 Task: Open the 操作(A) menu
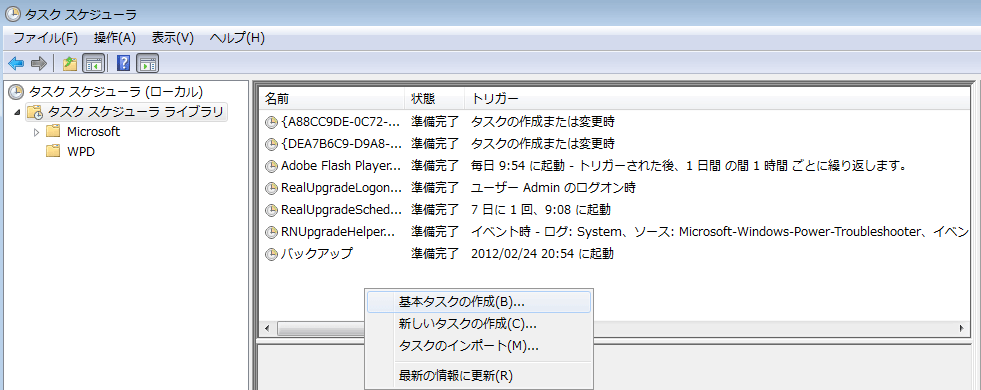click(114, 38)
